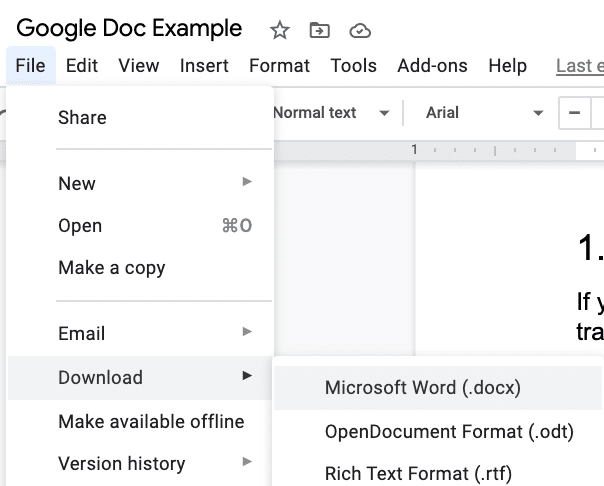Image resolution: width=604 pixels, height=486 pixels.
Task: Download as Microsoft Word (.docx)
Action: 438,387
